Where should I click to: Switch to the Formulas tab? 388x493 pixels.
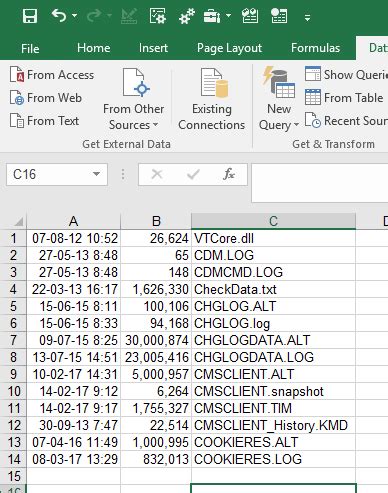tap(315, 48)
